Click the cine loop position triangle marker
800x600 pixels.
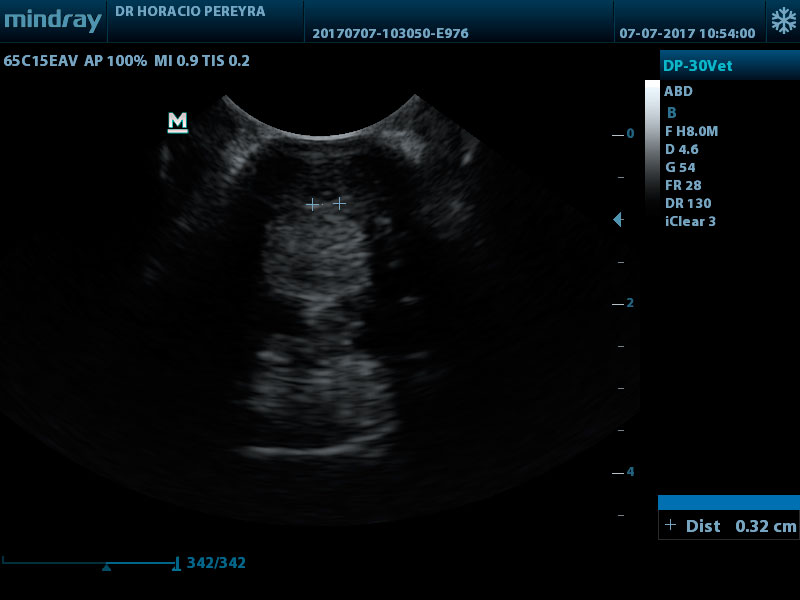coord(106,567)
